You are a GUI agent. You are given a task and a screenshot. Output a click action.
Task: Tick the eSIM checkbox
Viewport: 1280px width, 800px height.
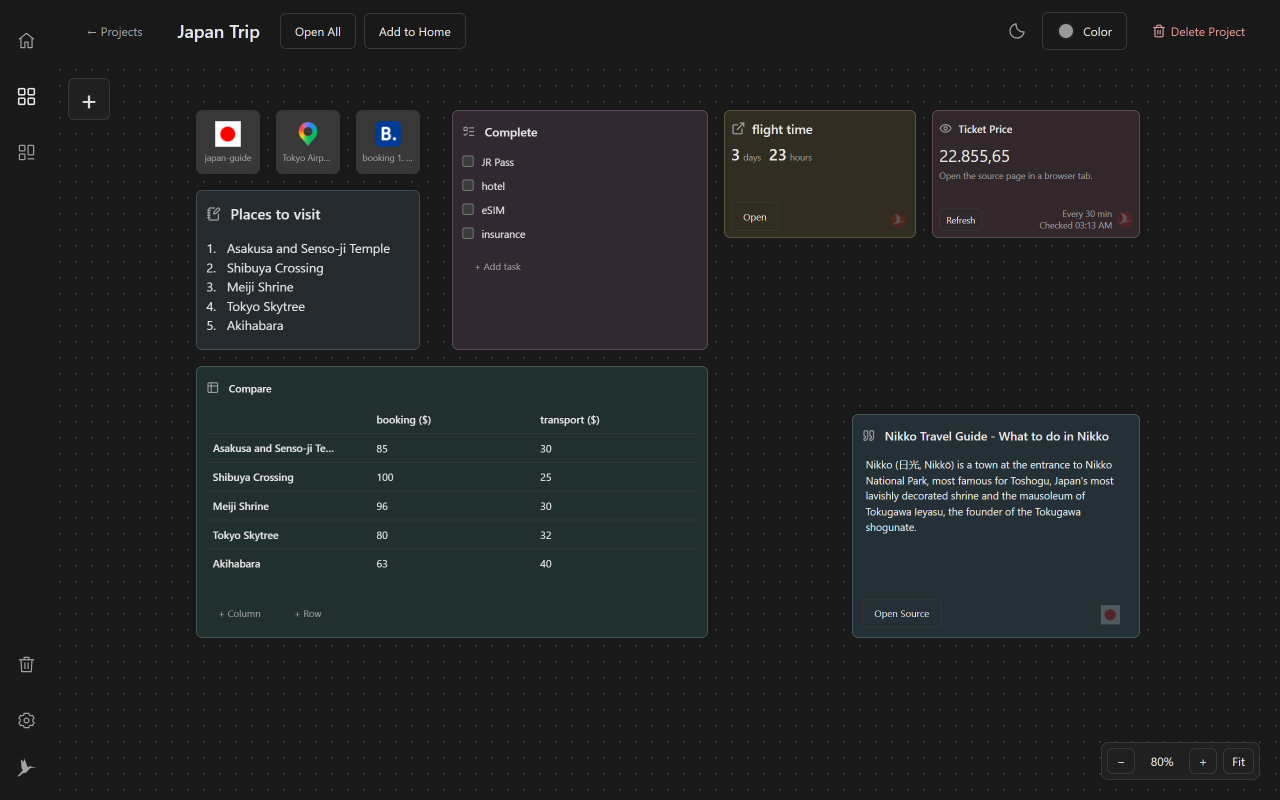click(468, 209)
